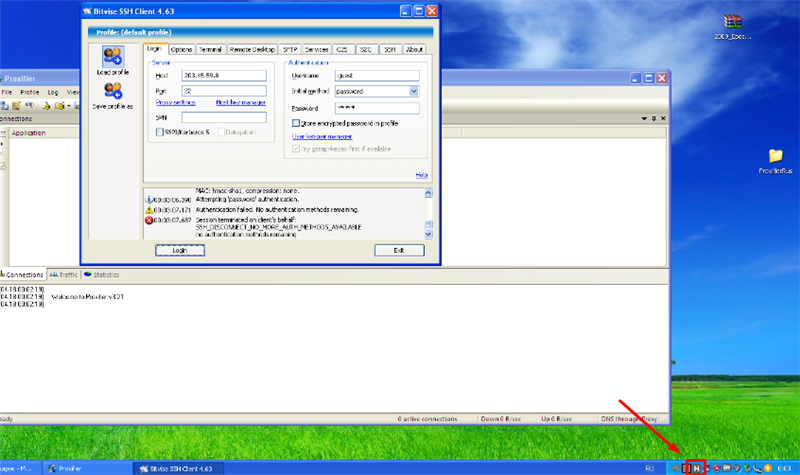Click the red shield tray icon
Screen dimensions: 800x475
coord(717,468)
